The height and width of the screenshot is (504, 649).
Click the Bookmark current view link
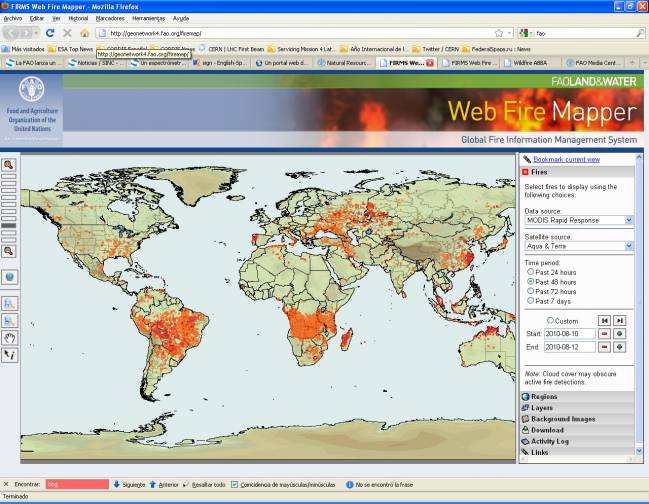click(566, 159)
